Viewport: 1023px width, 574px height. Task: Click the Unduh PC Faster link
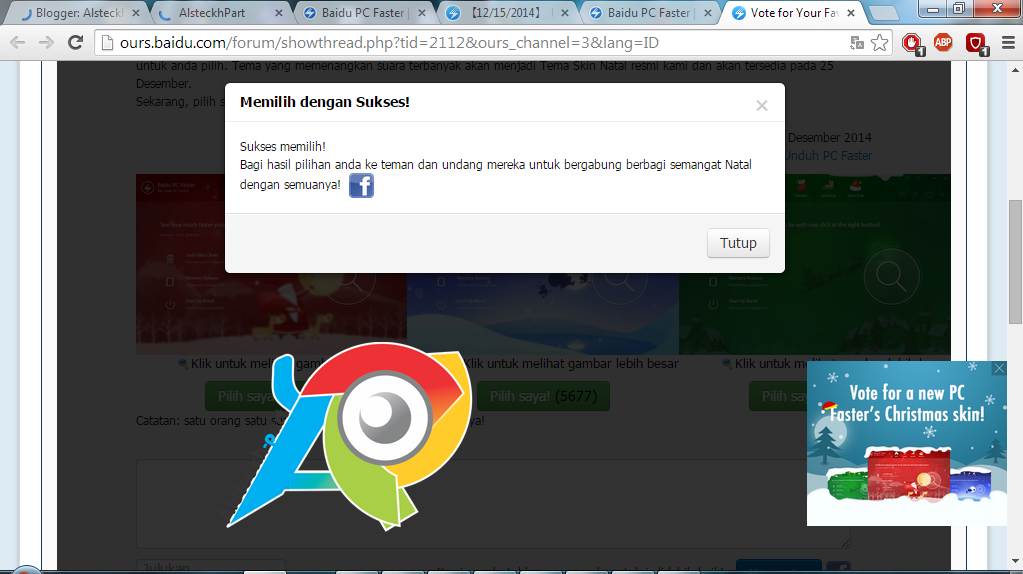click(829, 156)
